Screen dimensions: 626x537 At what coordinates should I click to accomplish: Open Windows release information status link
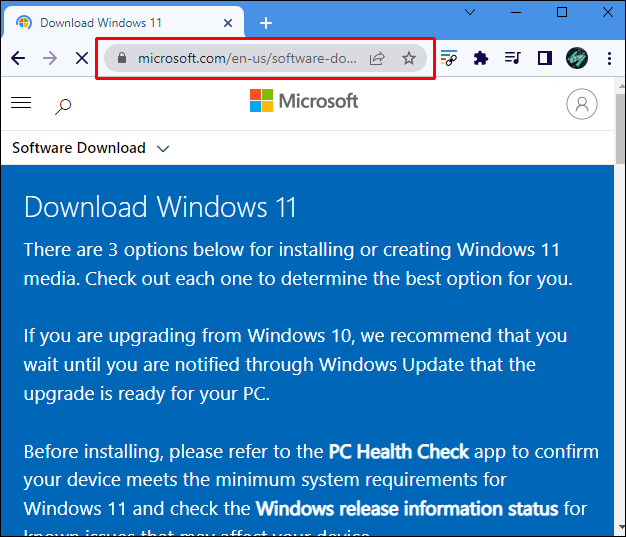tap(407, 509)
